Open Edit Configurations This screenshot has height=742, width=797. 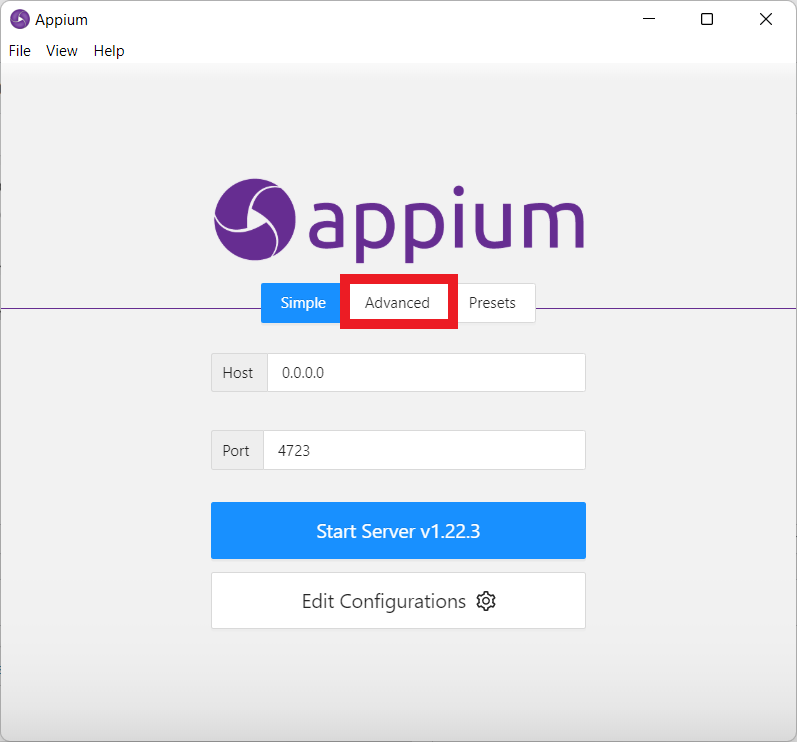[x=398, y=601]
